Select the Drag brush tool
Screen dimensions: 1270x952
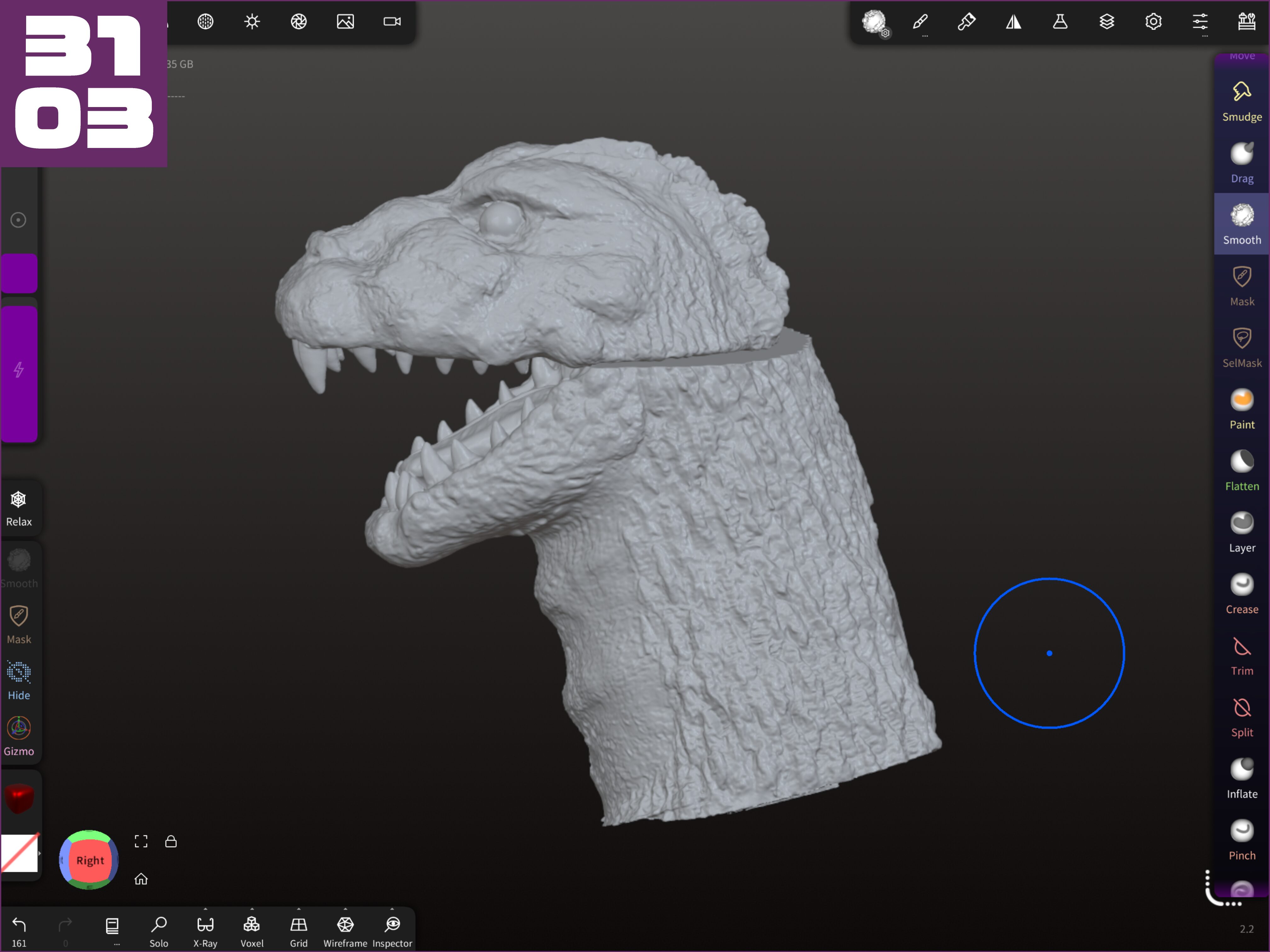1241,163
